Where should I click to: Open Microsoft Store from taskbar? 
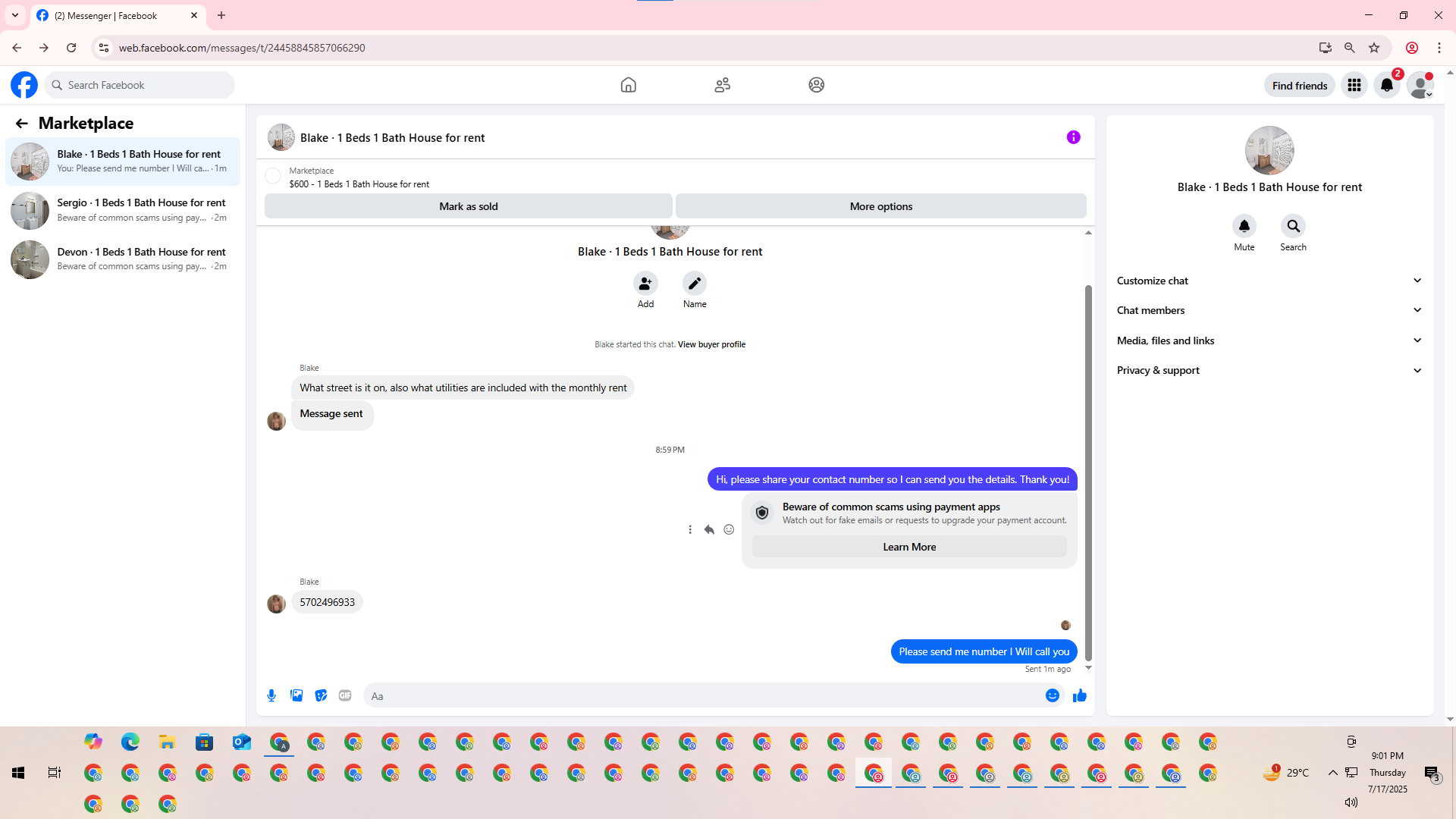tap(205, 742)
